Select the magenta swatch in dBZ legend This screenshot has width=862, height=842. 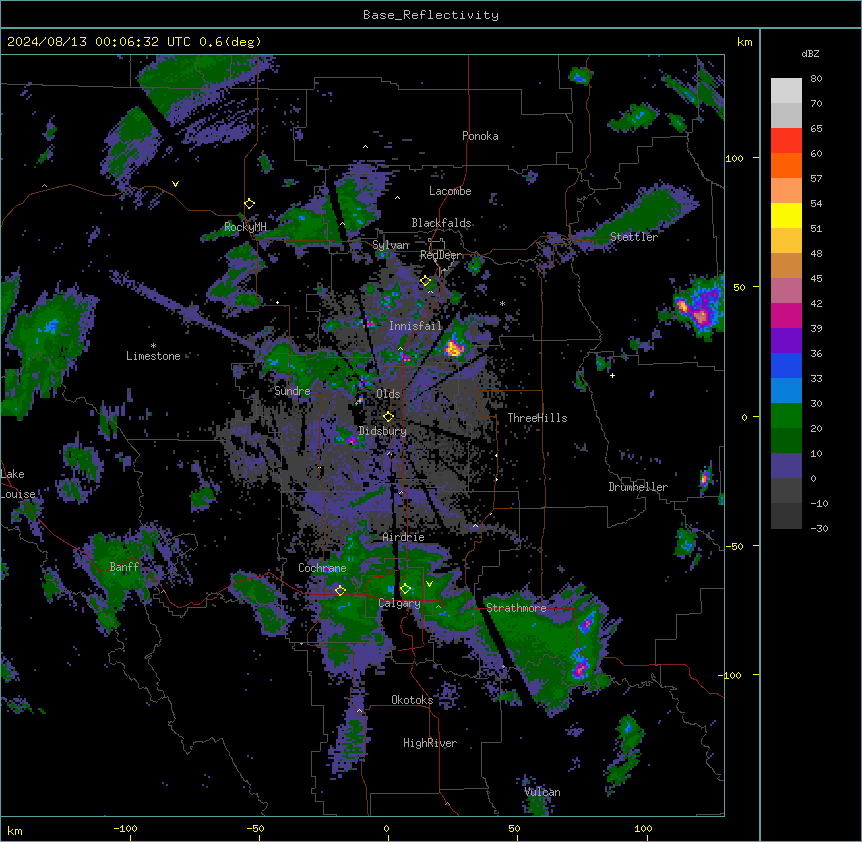[786, 315]
